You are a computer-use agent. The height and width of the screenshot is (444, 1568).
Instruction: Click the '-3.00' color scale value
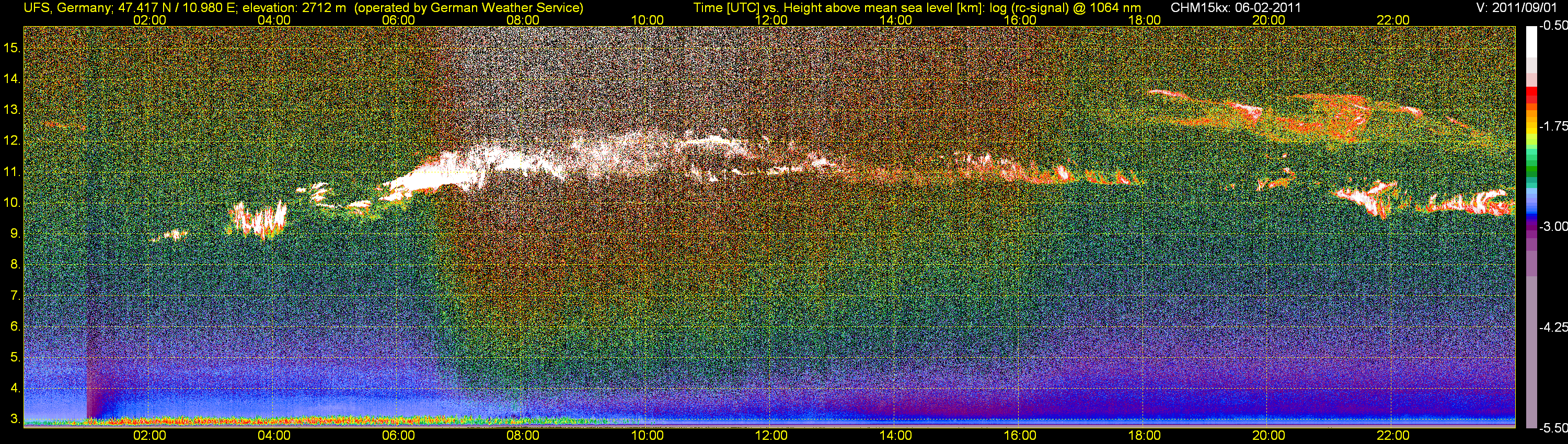[1553, 226]
